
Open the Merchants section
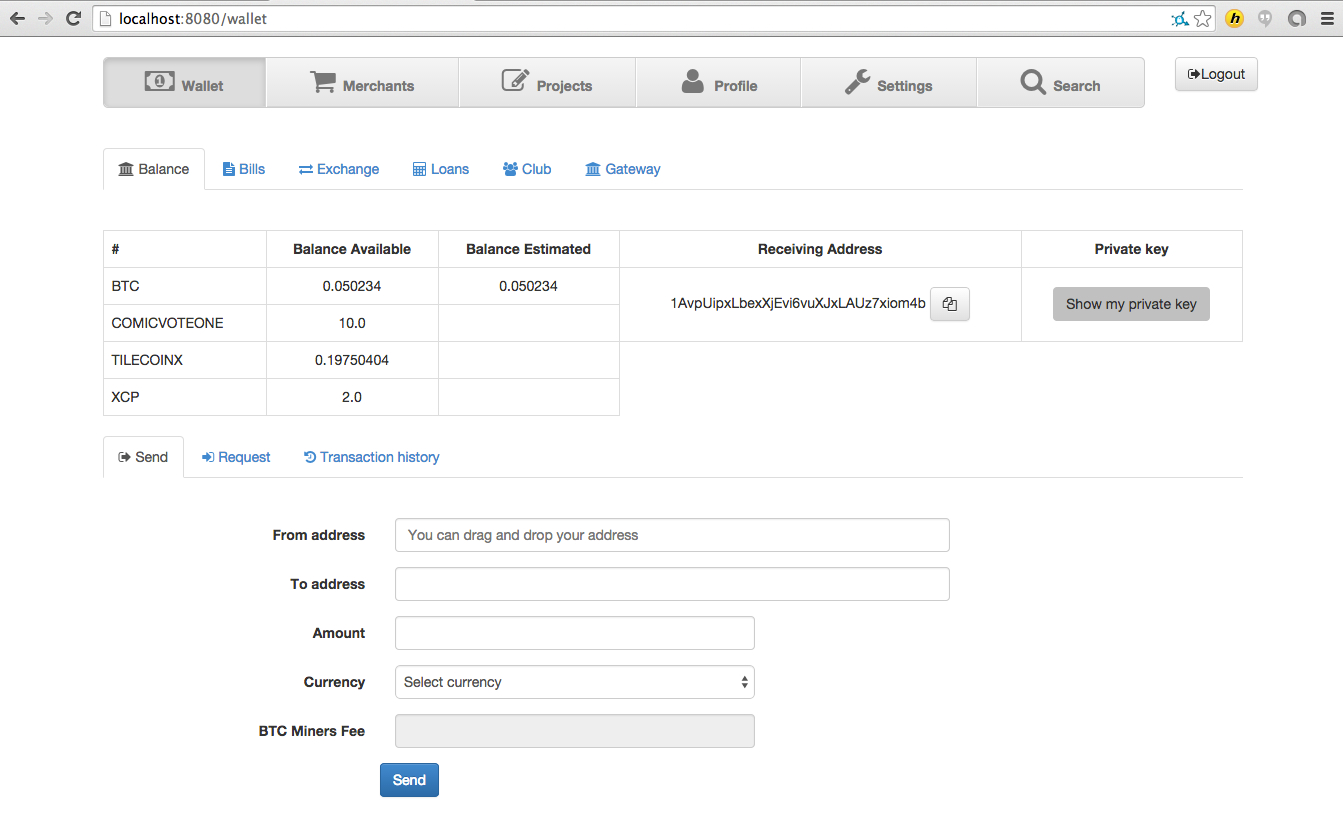(362, 82)
